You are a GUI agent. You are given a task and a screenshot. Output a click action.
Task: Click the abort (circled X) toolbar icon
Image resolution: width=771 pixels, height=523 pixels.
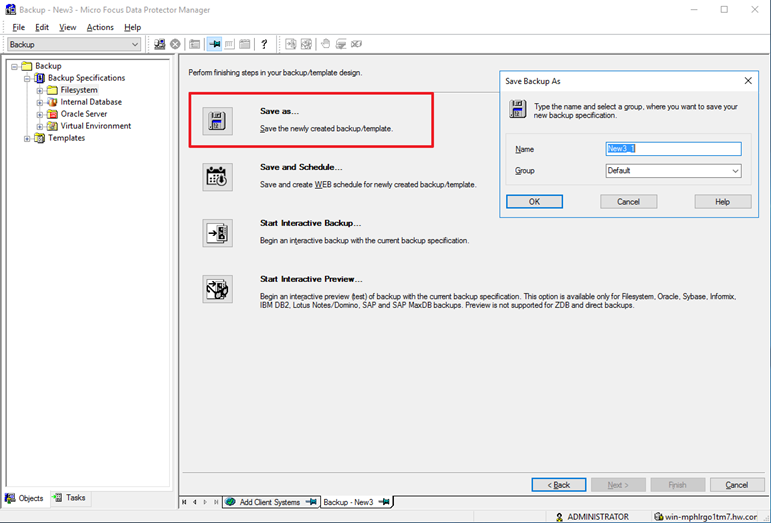(x=175, y=44)
